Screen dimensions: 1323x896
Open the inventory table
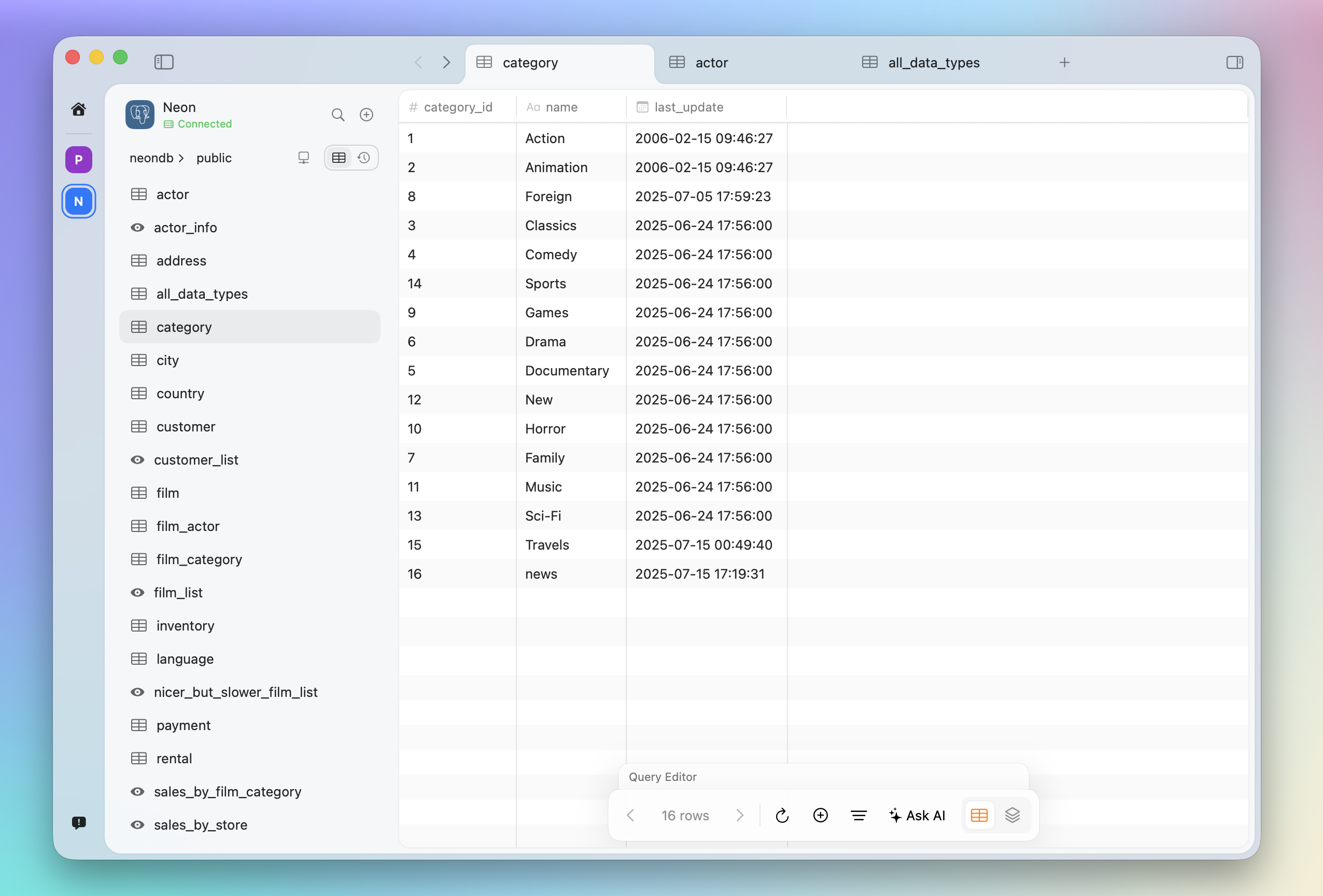pyautogui.click(x=249, y=626)
